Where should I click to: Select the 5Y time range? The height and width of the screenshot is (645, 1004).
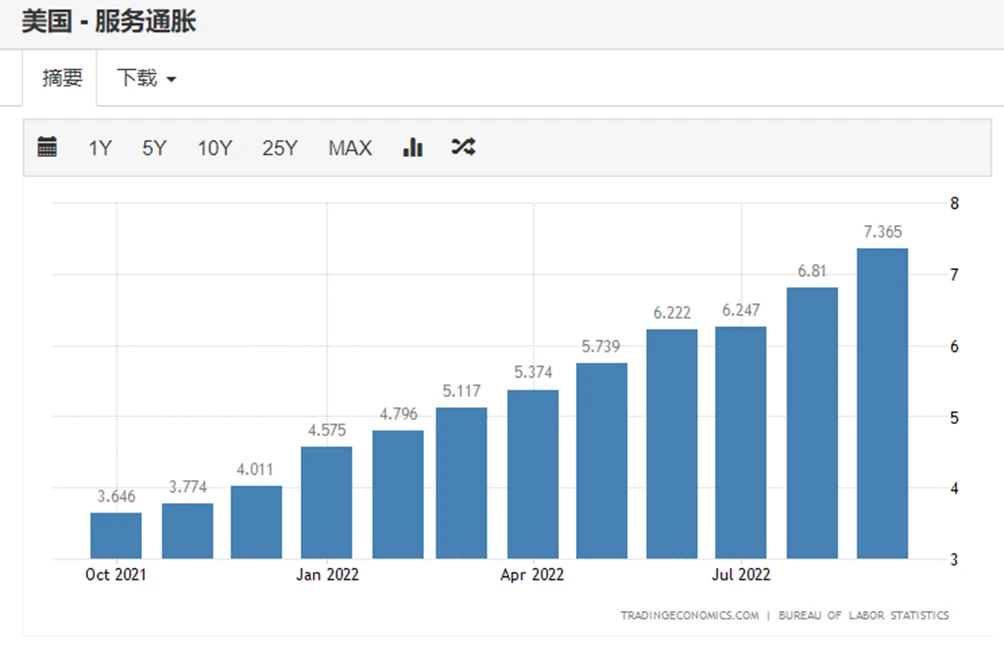tap(154, 148)
